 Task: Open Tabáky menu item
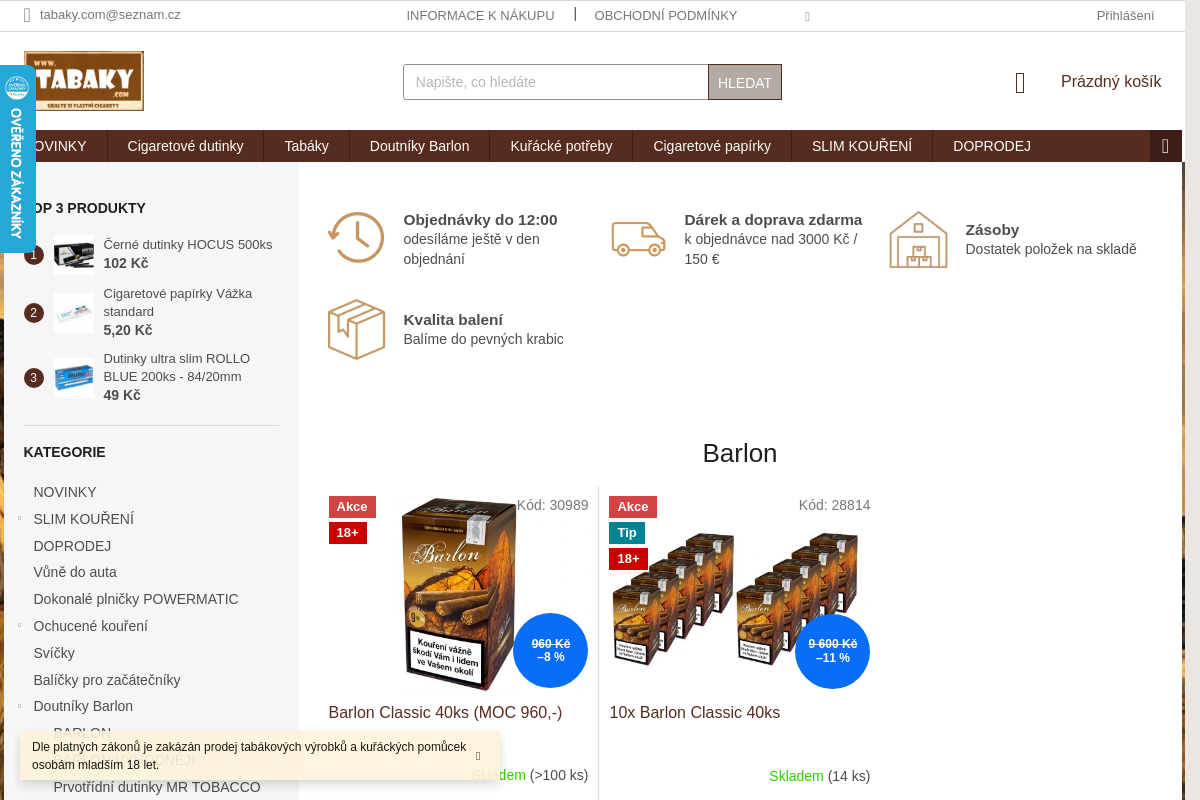click(x=306, y=146)
